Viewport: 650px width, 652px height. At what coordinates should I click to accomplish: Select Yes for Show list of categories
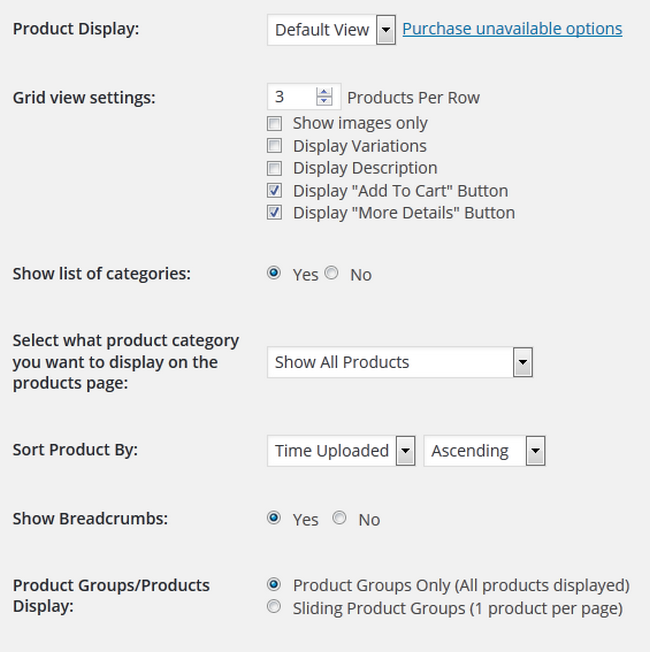tap(274, 273)
